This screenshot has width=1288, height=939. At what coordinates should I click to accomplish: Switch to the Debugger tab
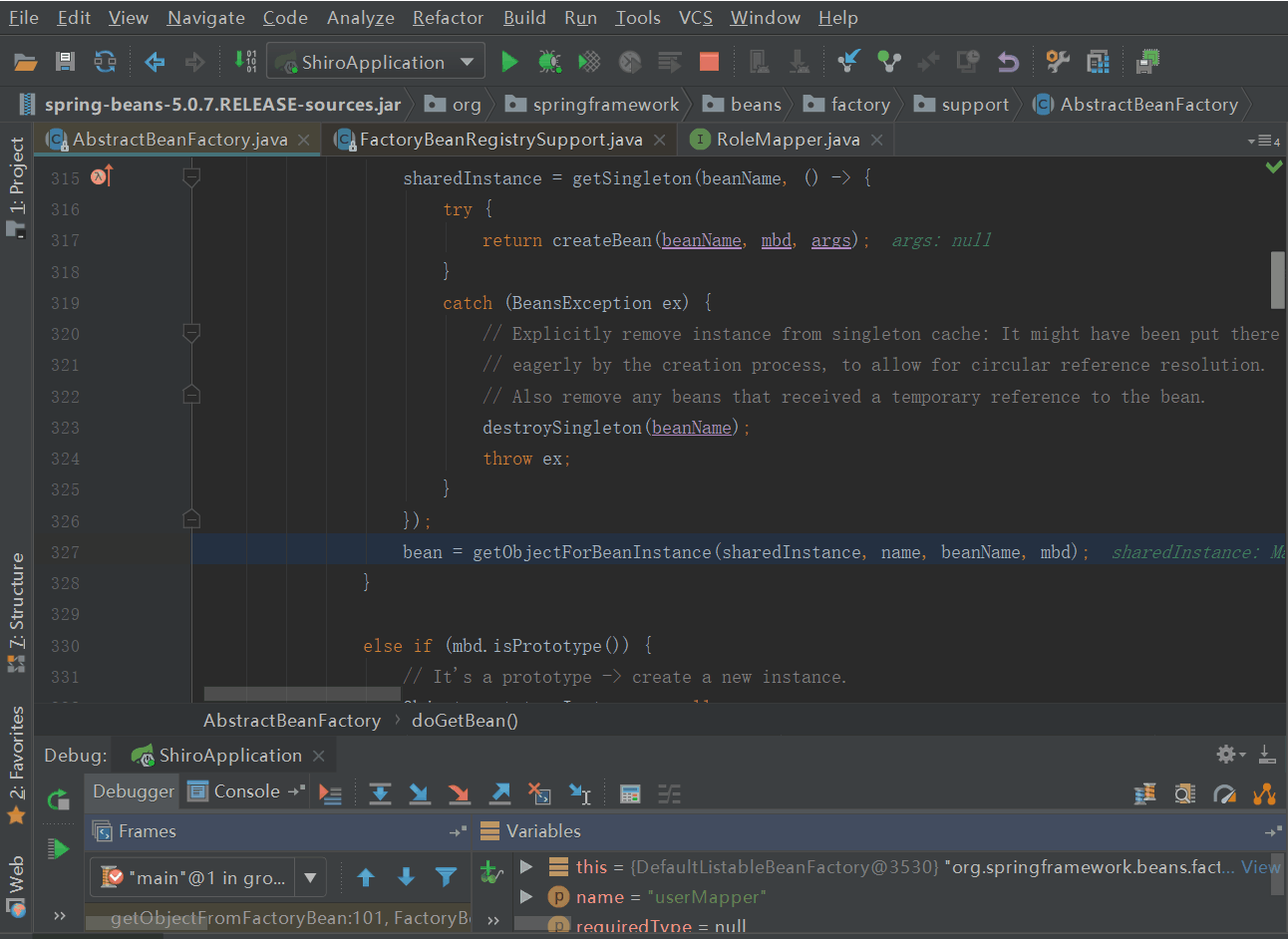134,791
